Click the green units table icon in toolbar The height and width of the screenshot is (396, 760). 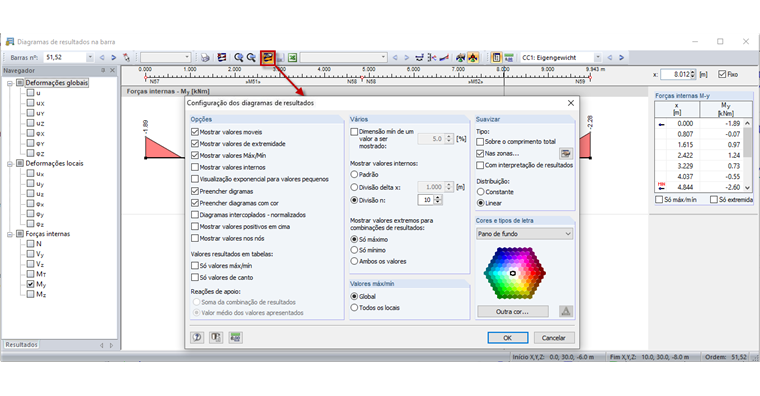click(509, 58)
